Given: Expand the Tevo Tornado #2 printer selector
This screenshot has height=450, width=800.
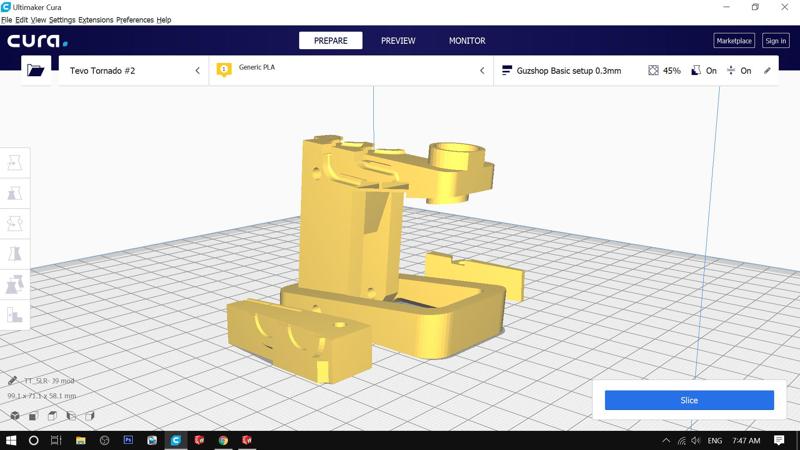Looking at the screenshot, I should [x=134, y=70].
